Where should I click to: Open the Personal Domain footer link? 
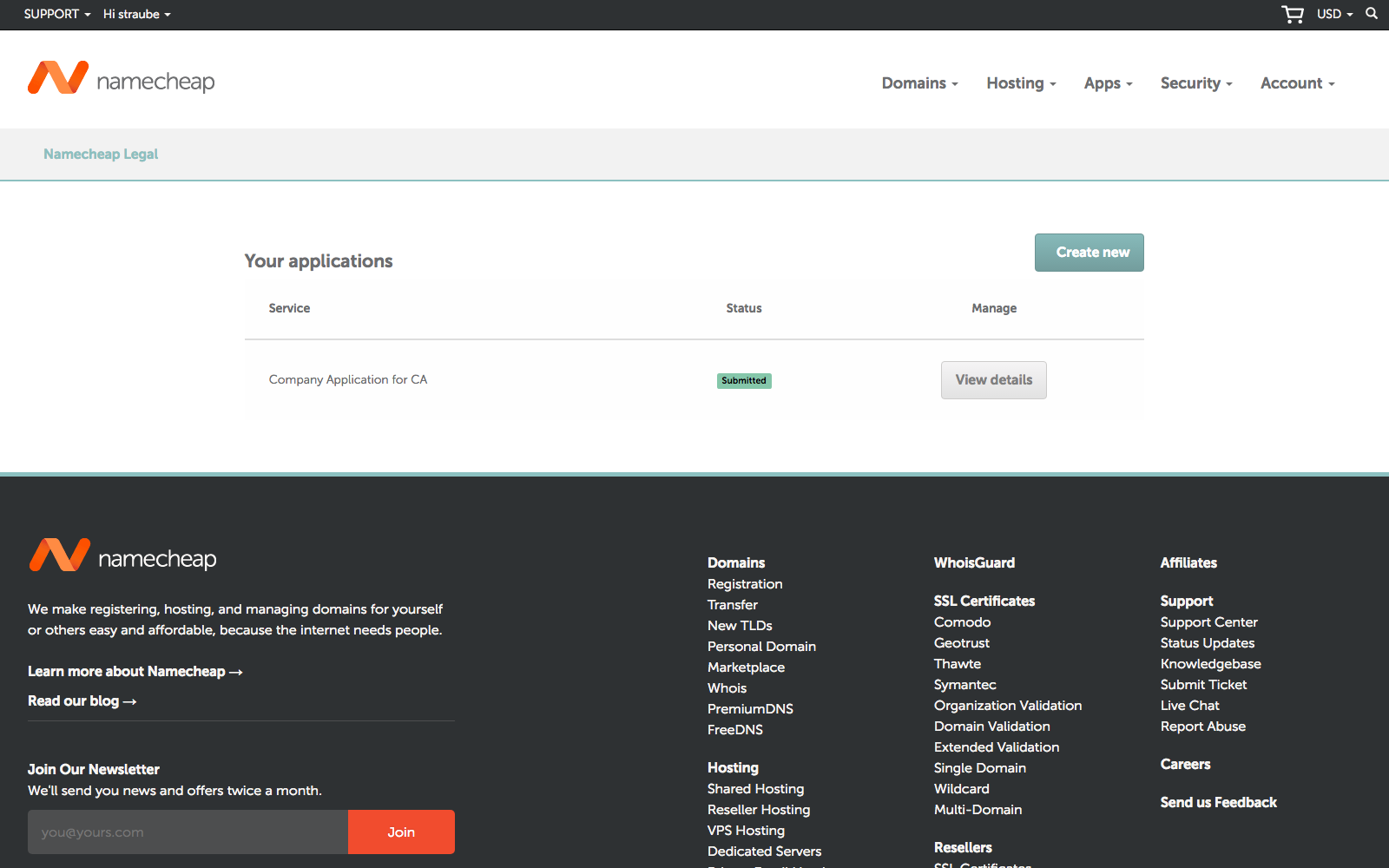[761, 647]
